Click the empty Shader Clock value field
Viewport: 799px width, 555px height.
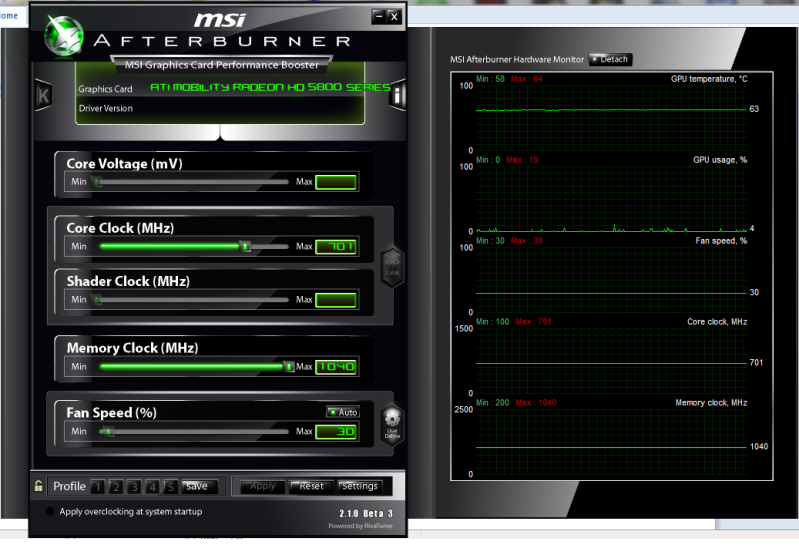tap(336, 300)
